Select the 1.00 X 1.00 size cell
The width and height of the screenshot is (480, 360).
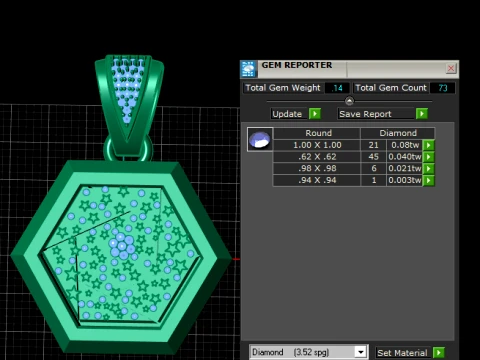click(x=317, y=145)
